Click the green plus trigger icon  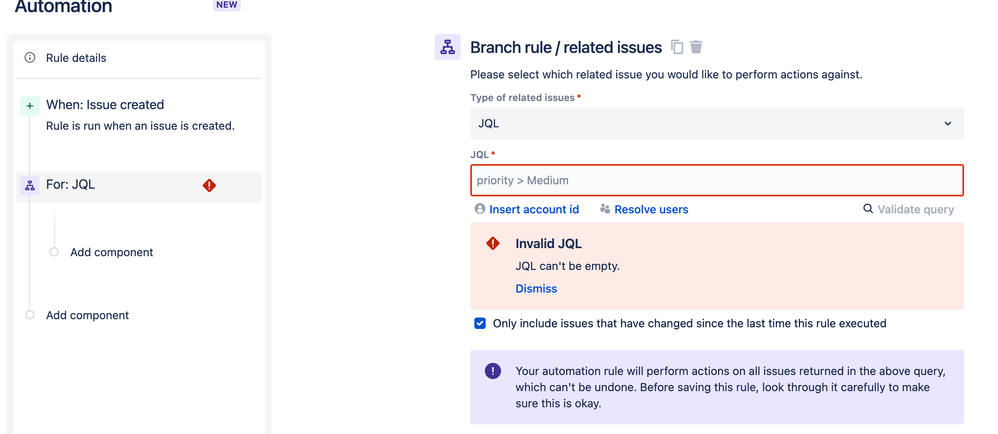pos(29,106)
